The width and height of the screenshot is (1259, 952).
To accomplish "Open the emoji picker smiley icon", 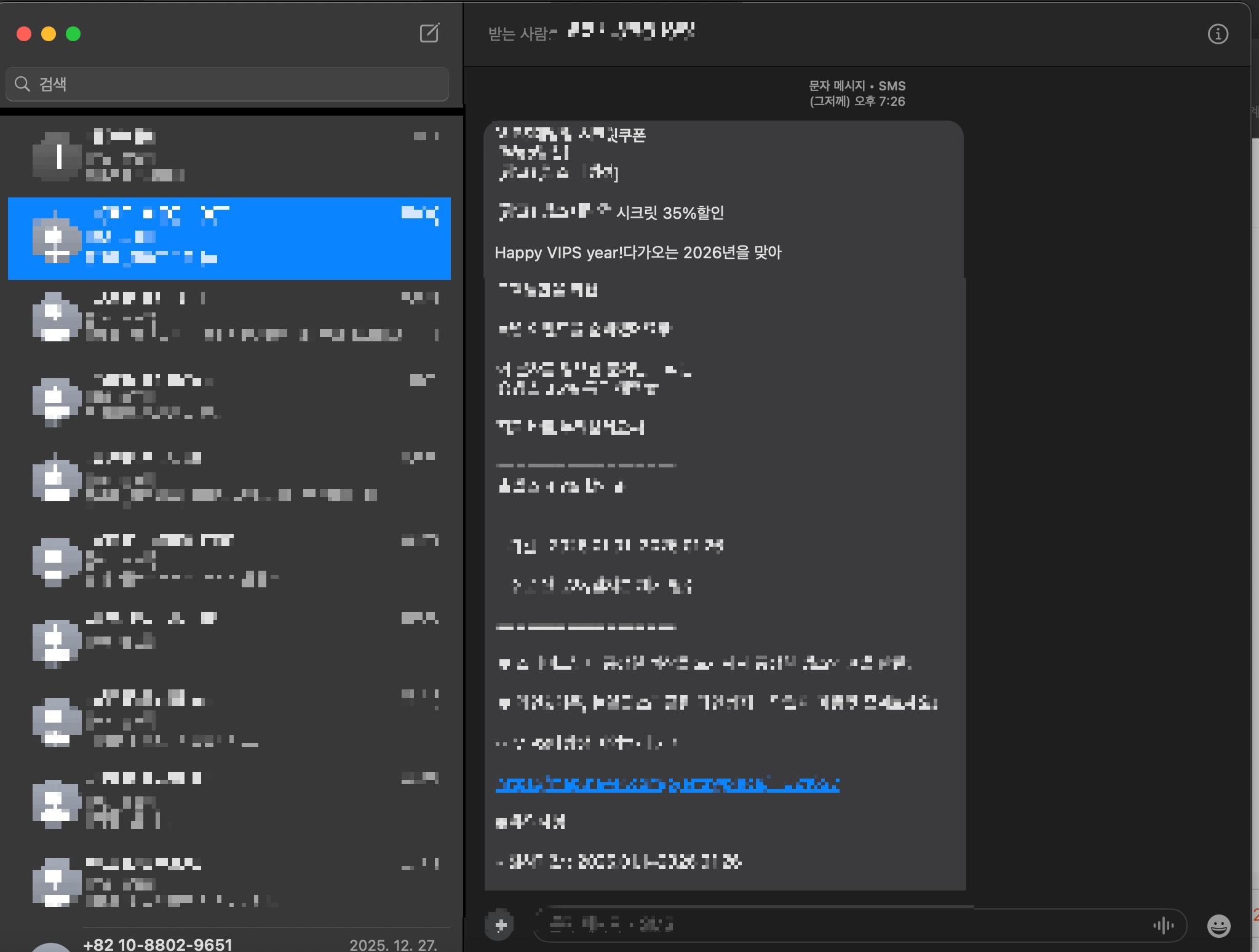I will pos(1218,926).
